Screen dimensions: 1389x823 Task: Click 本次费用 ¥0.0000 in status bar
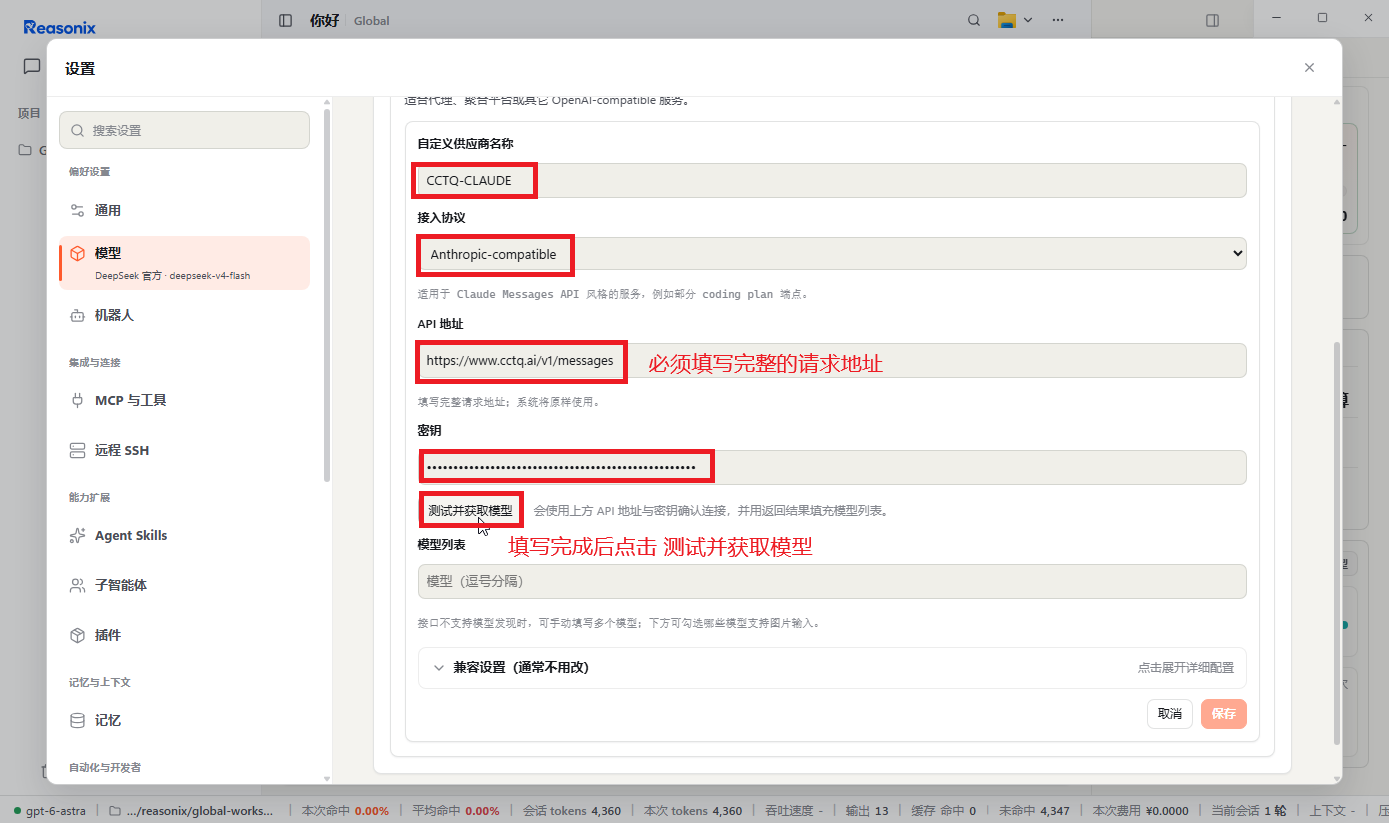tap(1140, 811)
